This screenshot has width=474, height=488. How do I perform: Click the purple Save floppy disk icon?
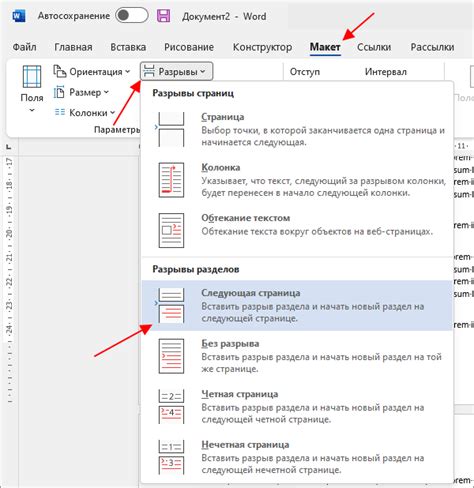pos(163,16)
